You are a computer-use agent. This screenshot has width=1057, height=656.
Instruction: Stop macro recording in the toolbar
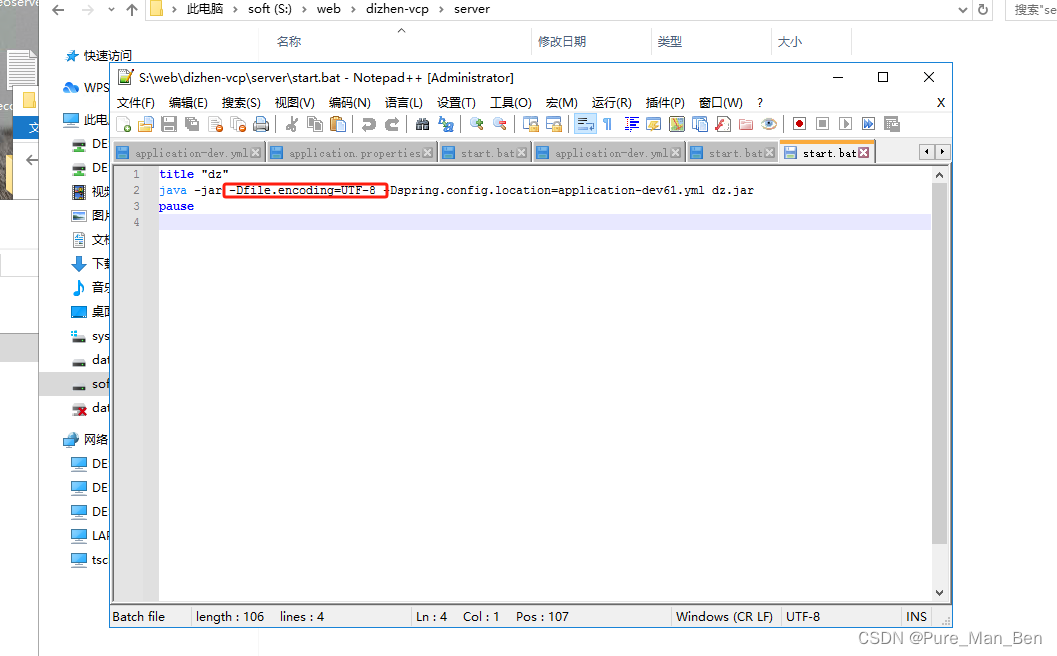point(822,124)
